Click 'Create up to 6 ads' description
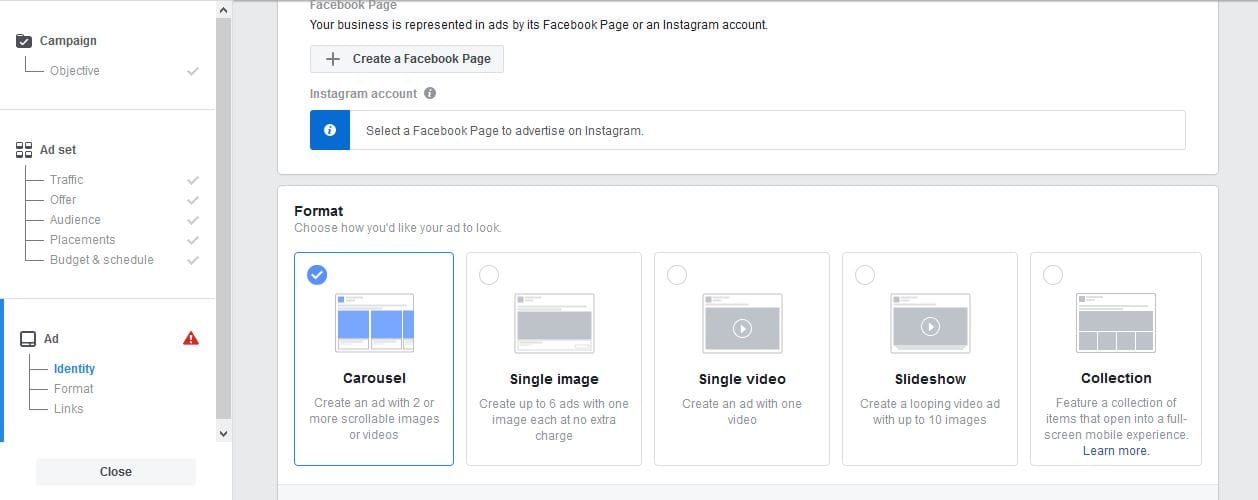 coord(554,420)
